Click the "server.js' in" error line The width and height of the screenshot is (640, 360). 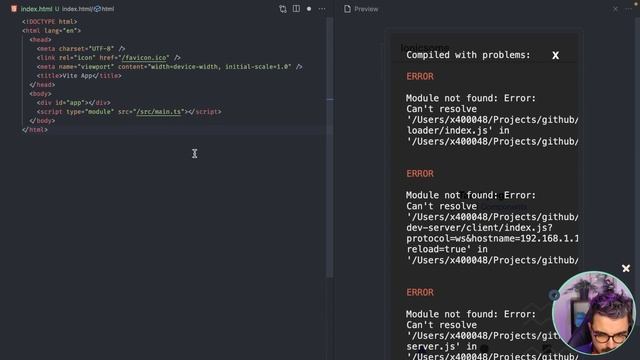(x=441, y=347)
